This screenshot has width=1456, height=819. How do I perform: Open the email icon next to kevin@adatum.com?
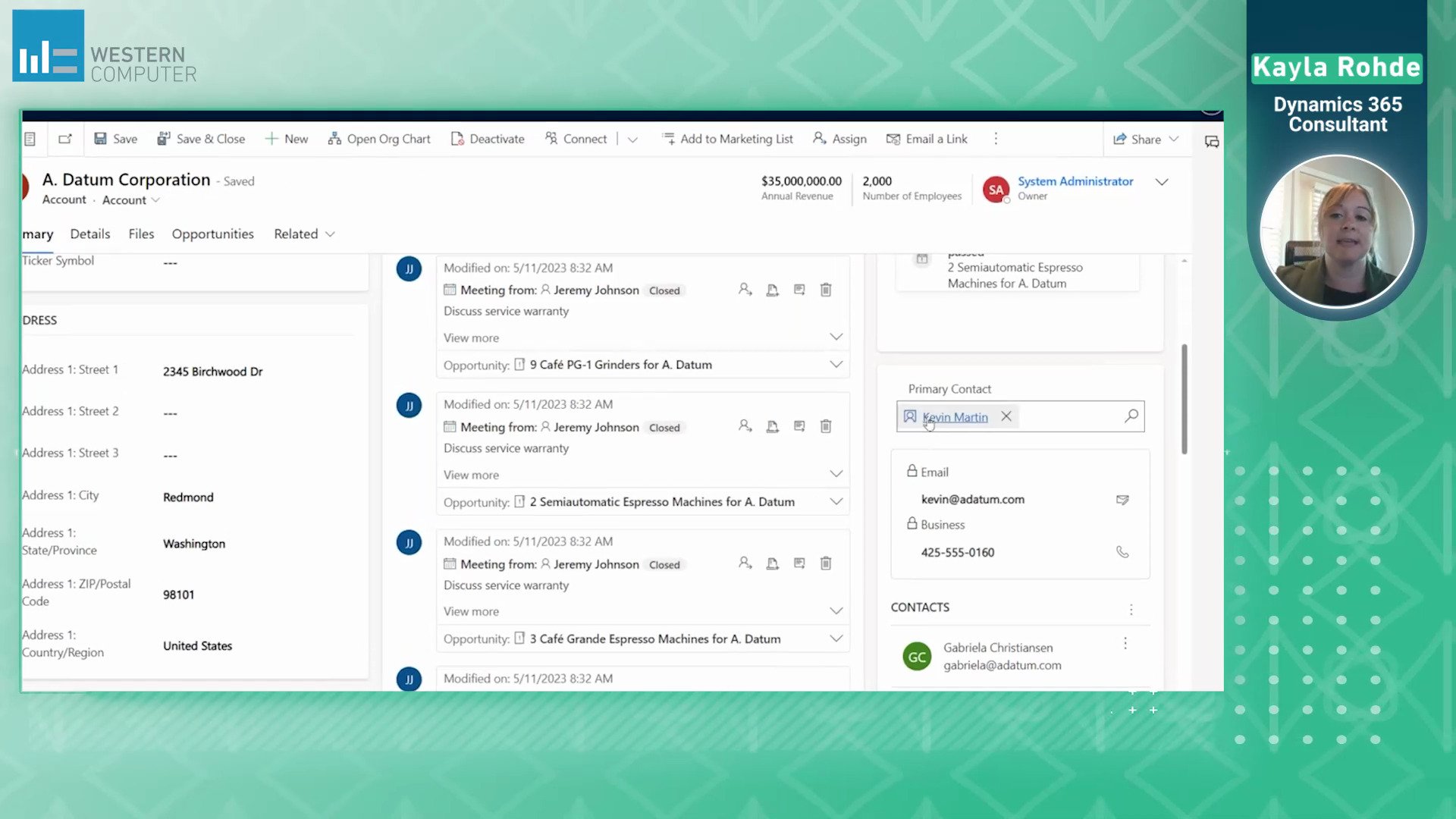click(1122, 500)
